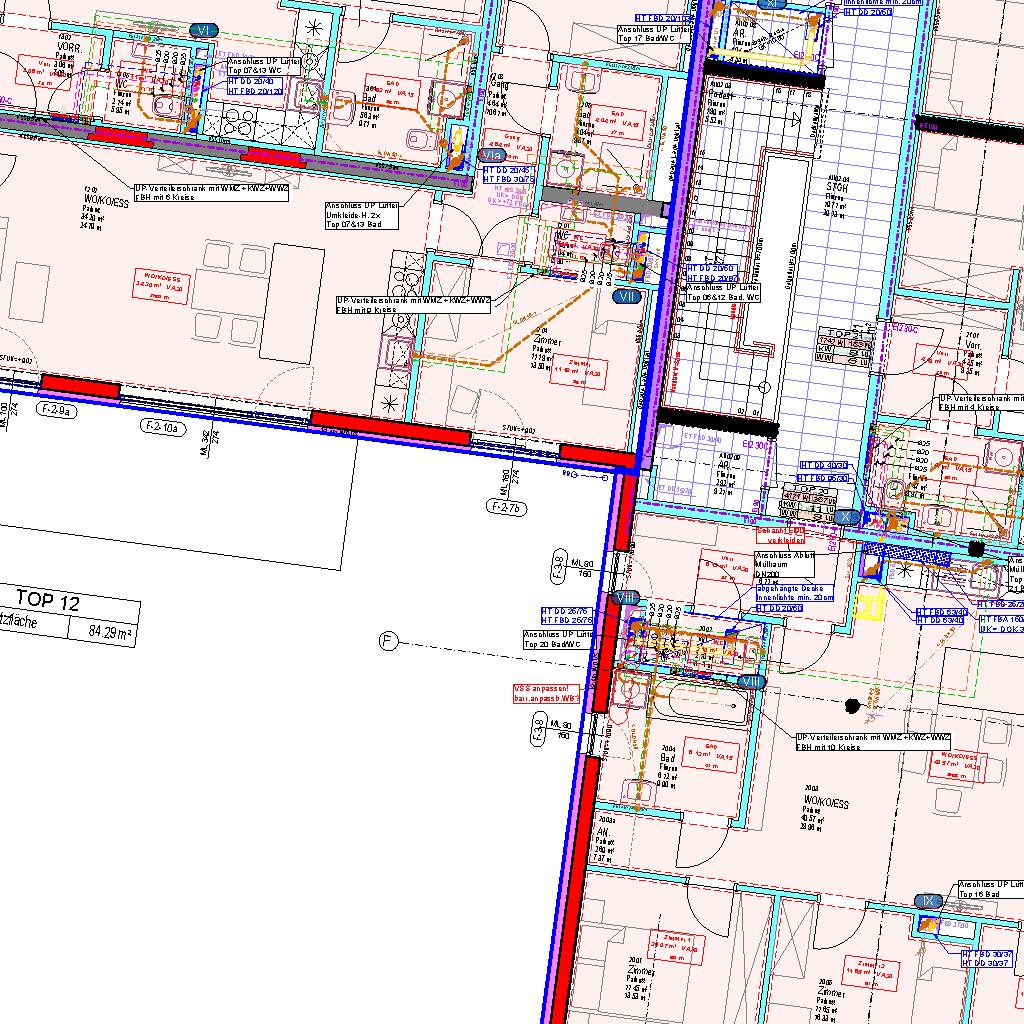Image resolution: width=1024 pixels, height=1024 pixels.
Task: Select the 'HT FBD 30/75' label
Action: click(508, 179)
